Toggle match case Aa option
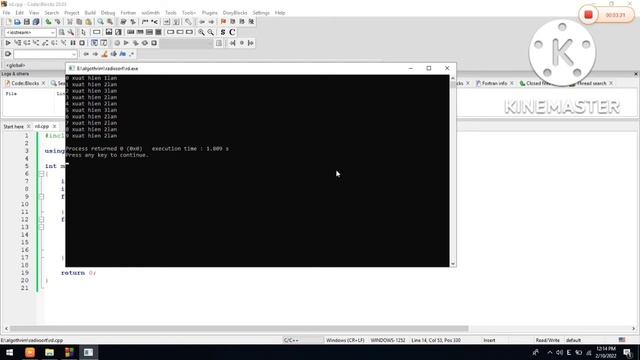This screenshot has height=360, width=640. [122, 54]
